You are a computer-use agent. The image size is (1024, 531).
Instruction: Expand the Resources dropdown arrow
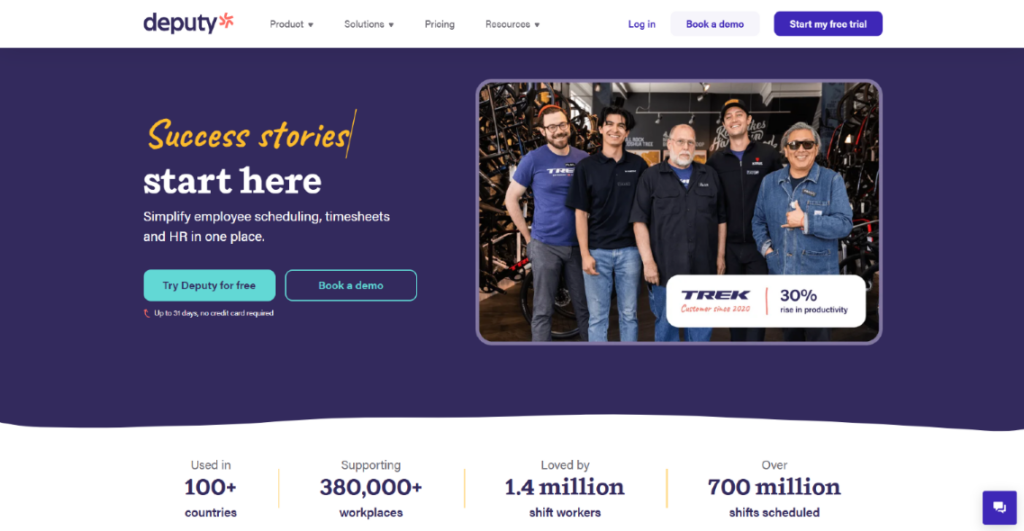click(x=537, y=25)
